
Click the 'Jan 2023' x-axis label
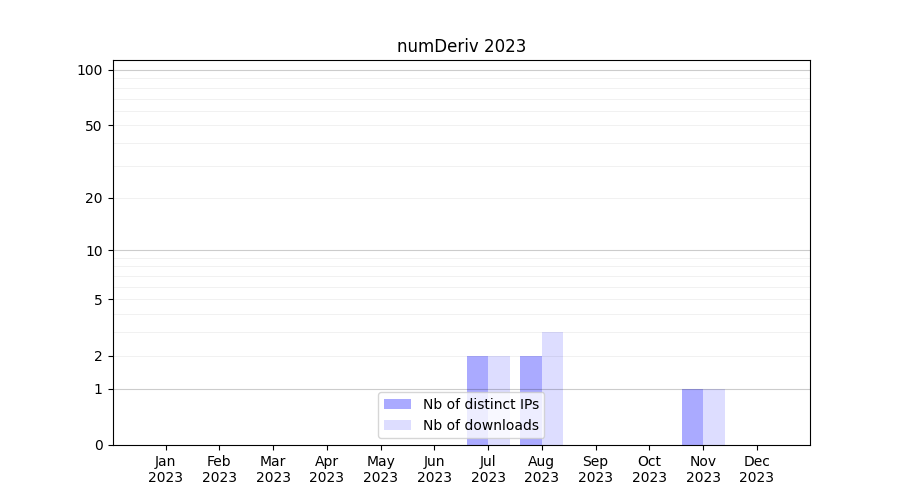(x=166, y=469)
